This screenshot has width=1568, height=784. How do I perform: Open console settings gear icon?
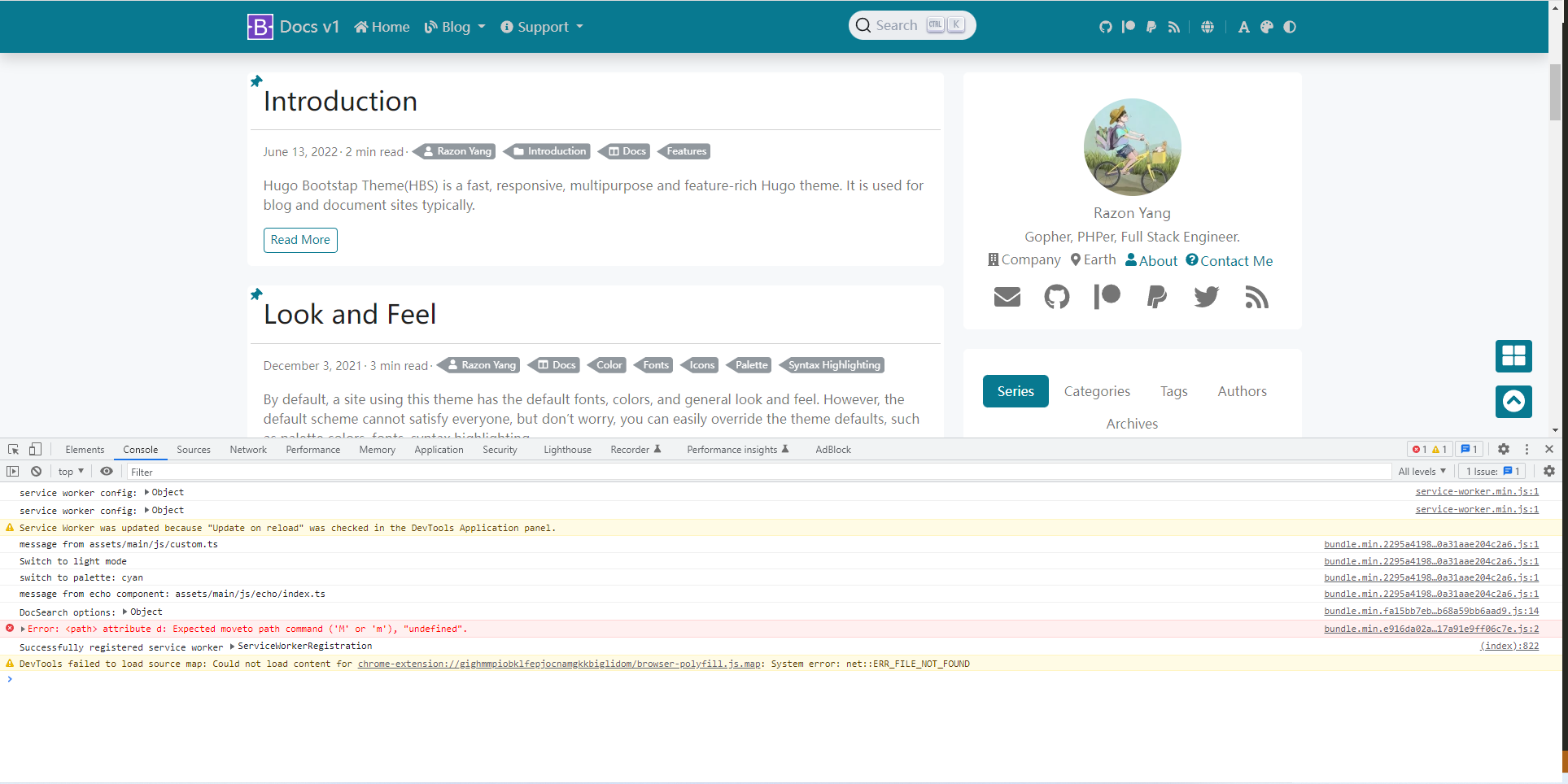pyautogui.click(x=1549, y=471)
